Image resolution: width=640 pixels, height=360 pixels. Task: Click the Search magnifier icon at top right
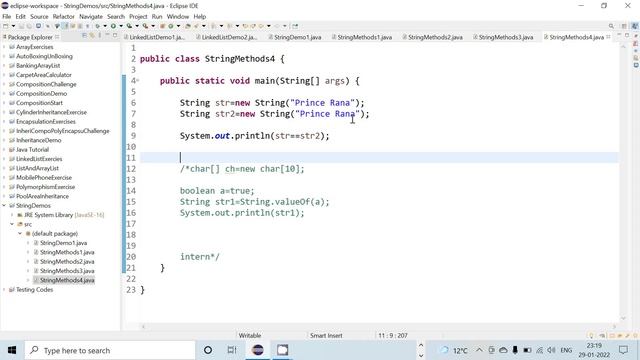pos(611,26)
